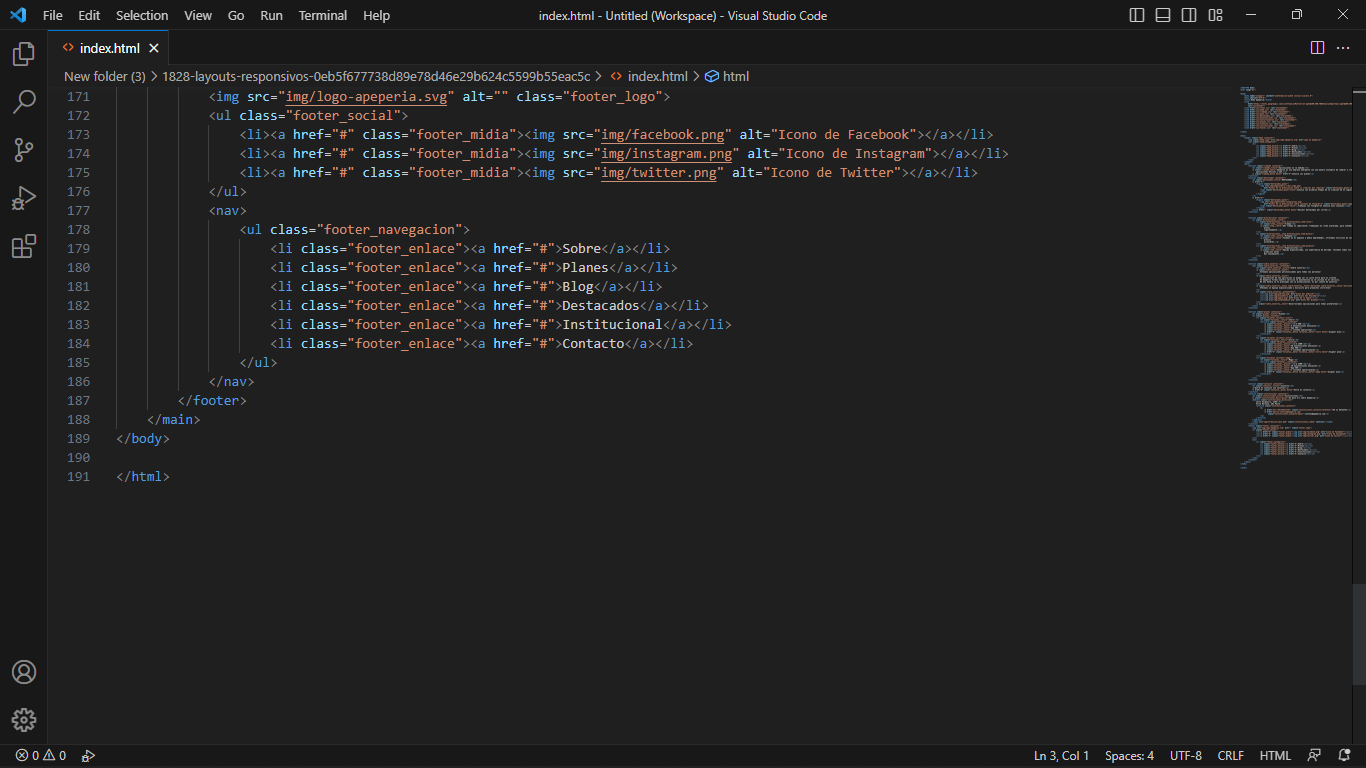Screen dimensions: 1366x768
Task: Open the Terminal menu
Action: tap(323, 15)
